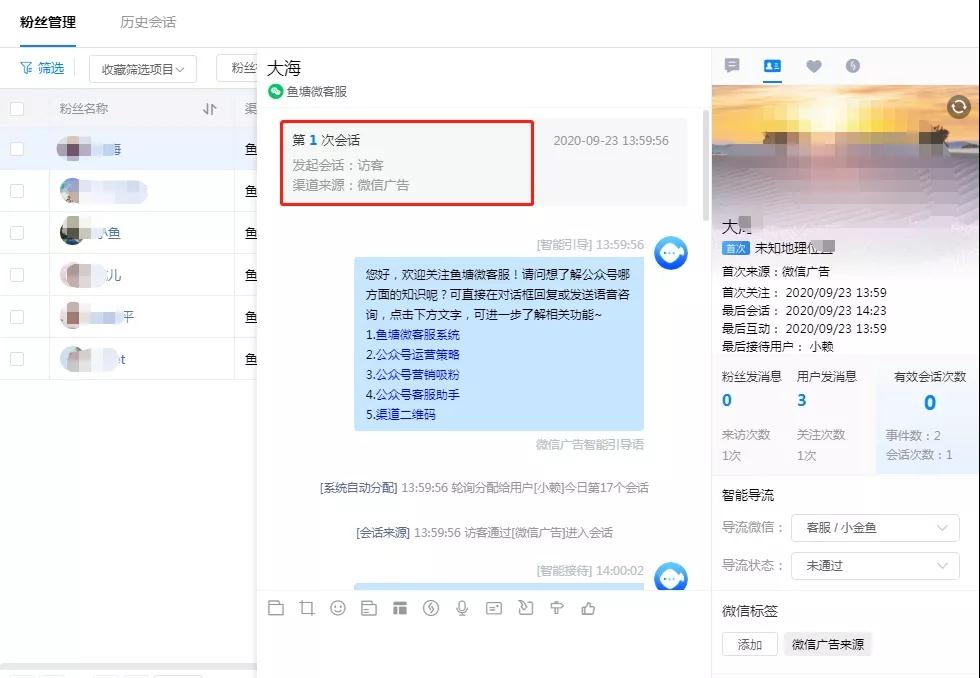Sort by 粉丝名称 arrow icon
The height and width of the screenshot is (678, 980).
(210, 109)
